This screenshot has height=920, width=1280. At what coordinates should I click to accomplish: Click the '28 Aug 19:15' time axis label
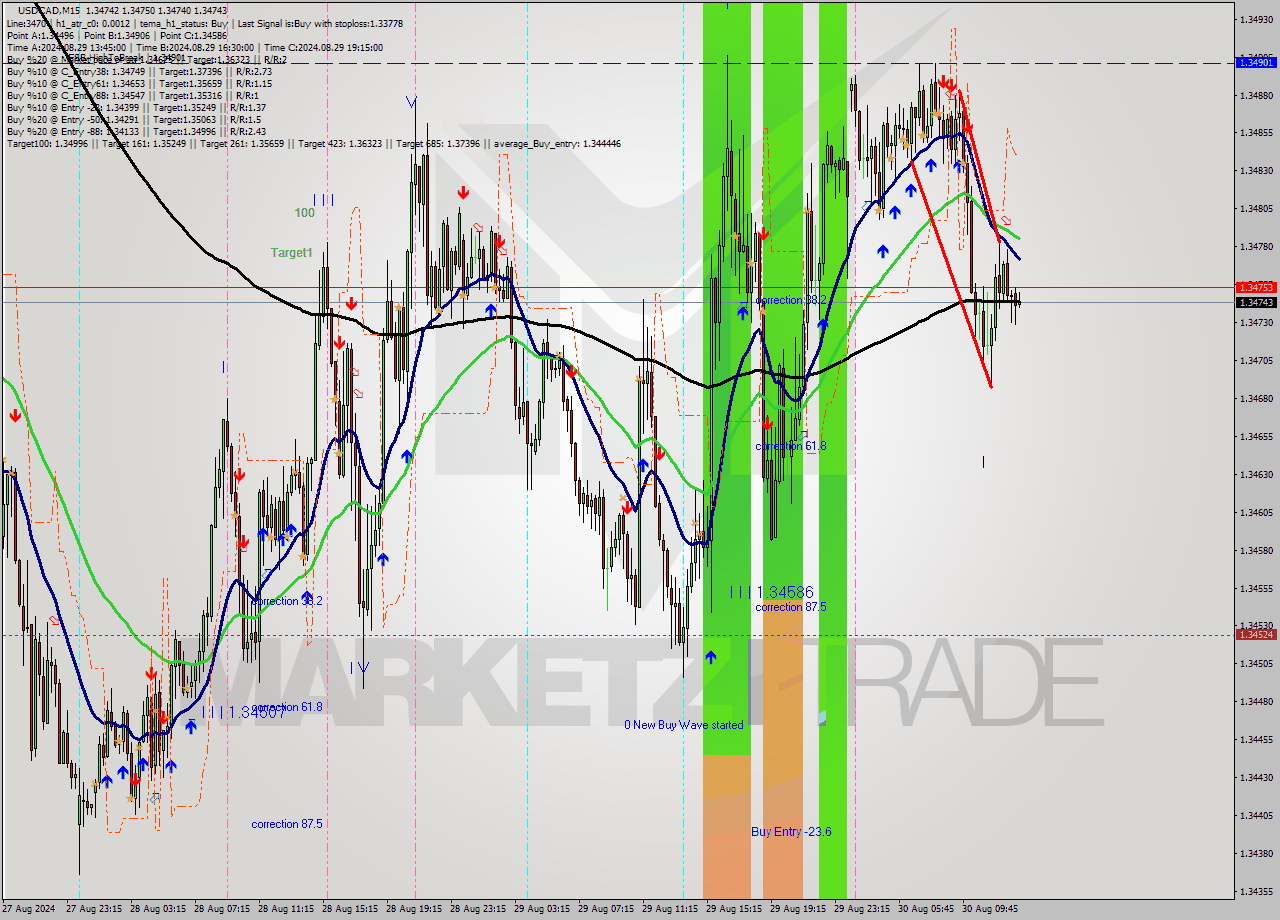(x=414, y=909)
